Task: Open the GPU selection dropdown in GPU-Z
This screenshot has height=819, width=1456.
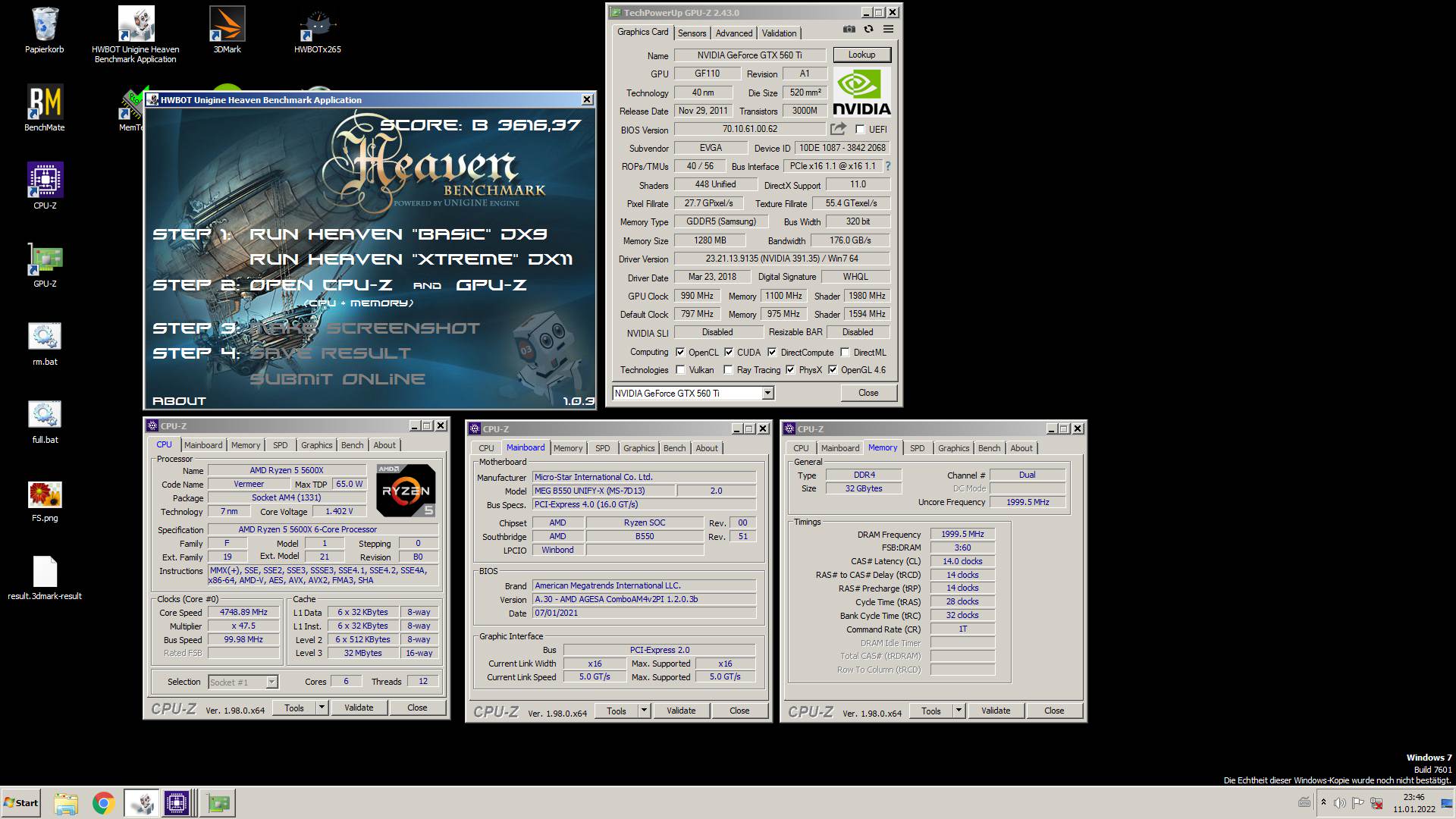Action: click(x=767, y=393)
